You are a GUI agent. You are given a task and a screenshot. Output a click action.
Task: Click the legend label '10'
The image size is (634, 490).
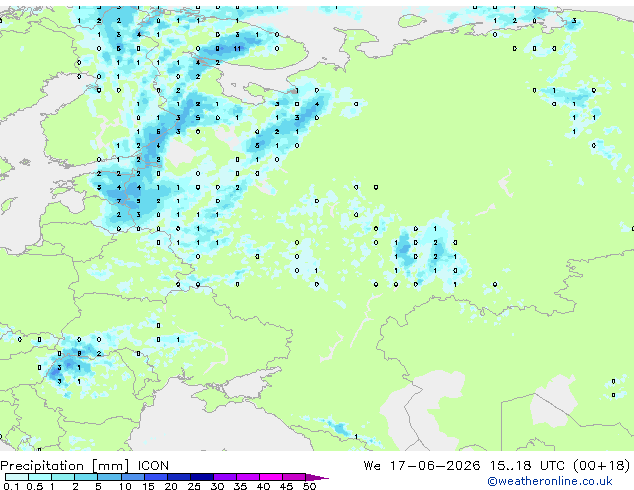[x=125, y=486]
